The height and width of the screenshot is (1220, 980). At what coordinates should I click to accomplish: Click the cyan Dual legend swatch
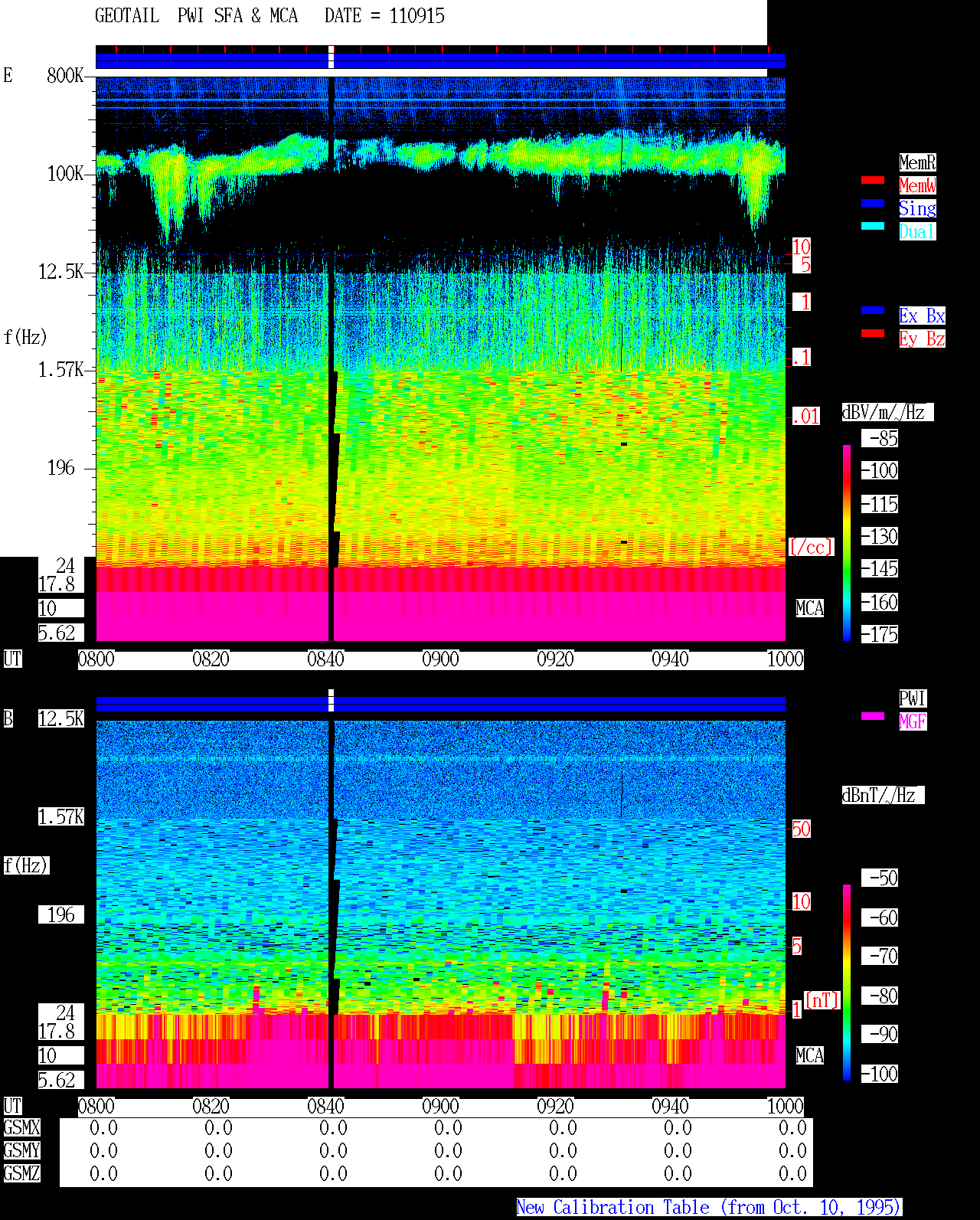coord(873,227)
